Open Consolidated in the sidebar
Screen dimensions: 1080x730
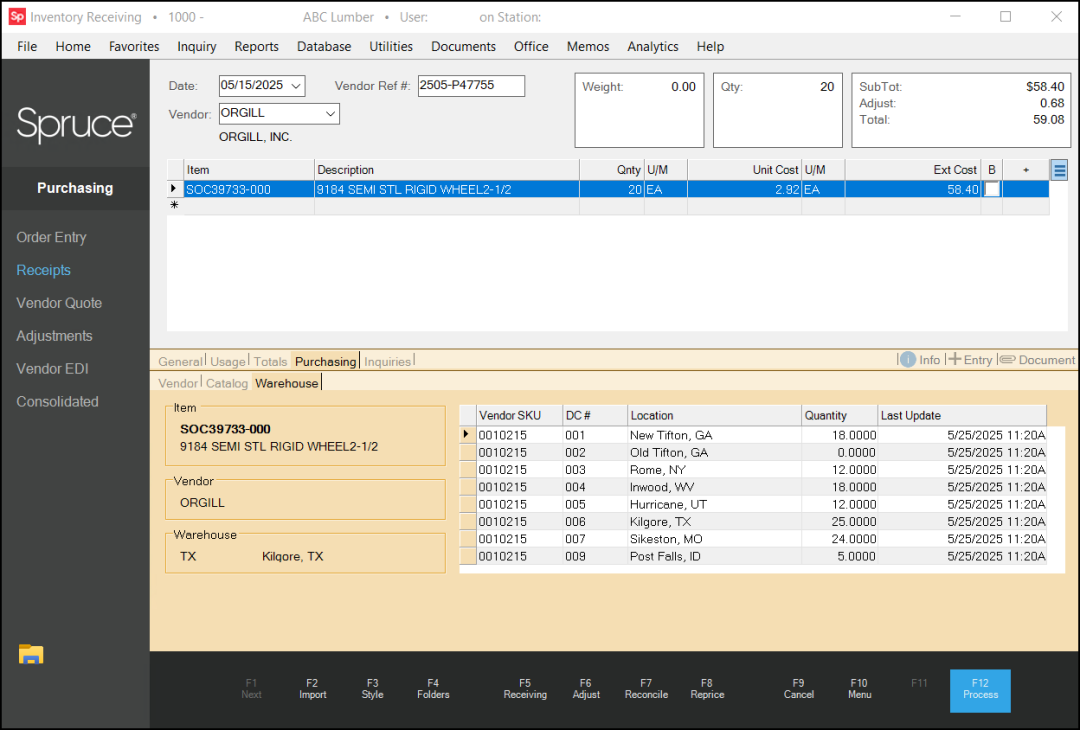coord(57,402)
